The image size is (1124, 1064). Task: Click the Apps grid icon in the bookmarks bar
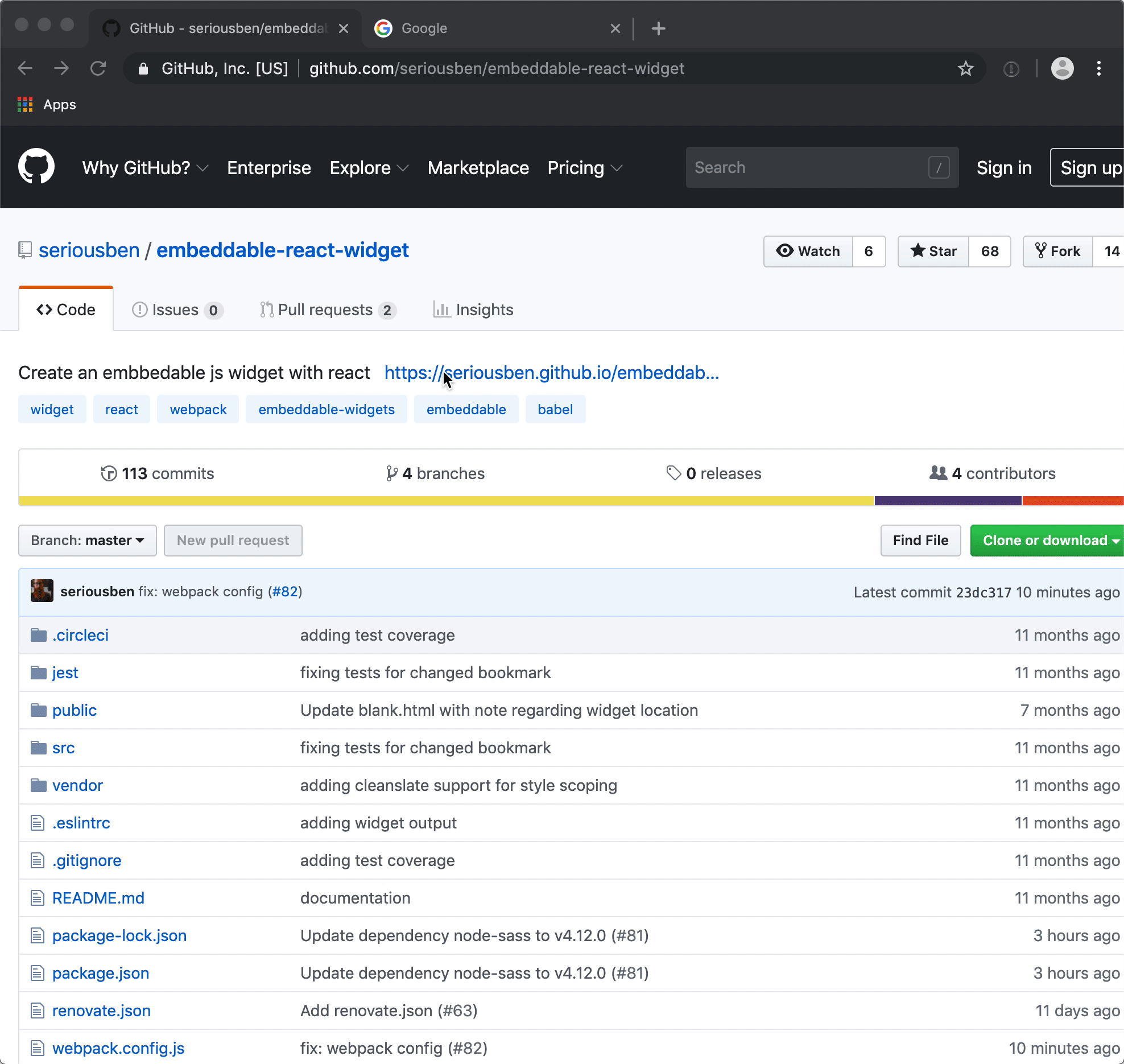[25, 105]
